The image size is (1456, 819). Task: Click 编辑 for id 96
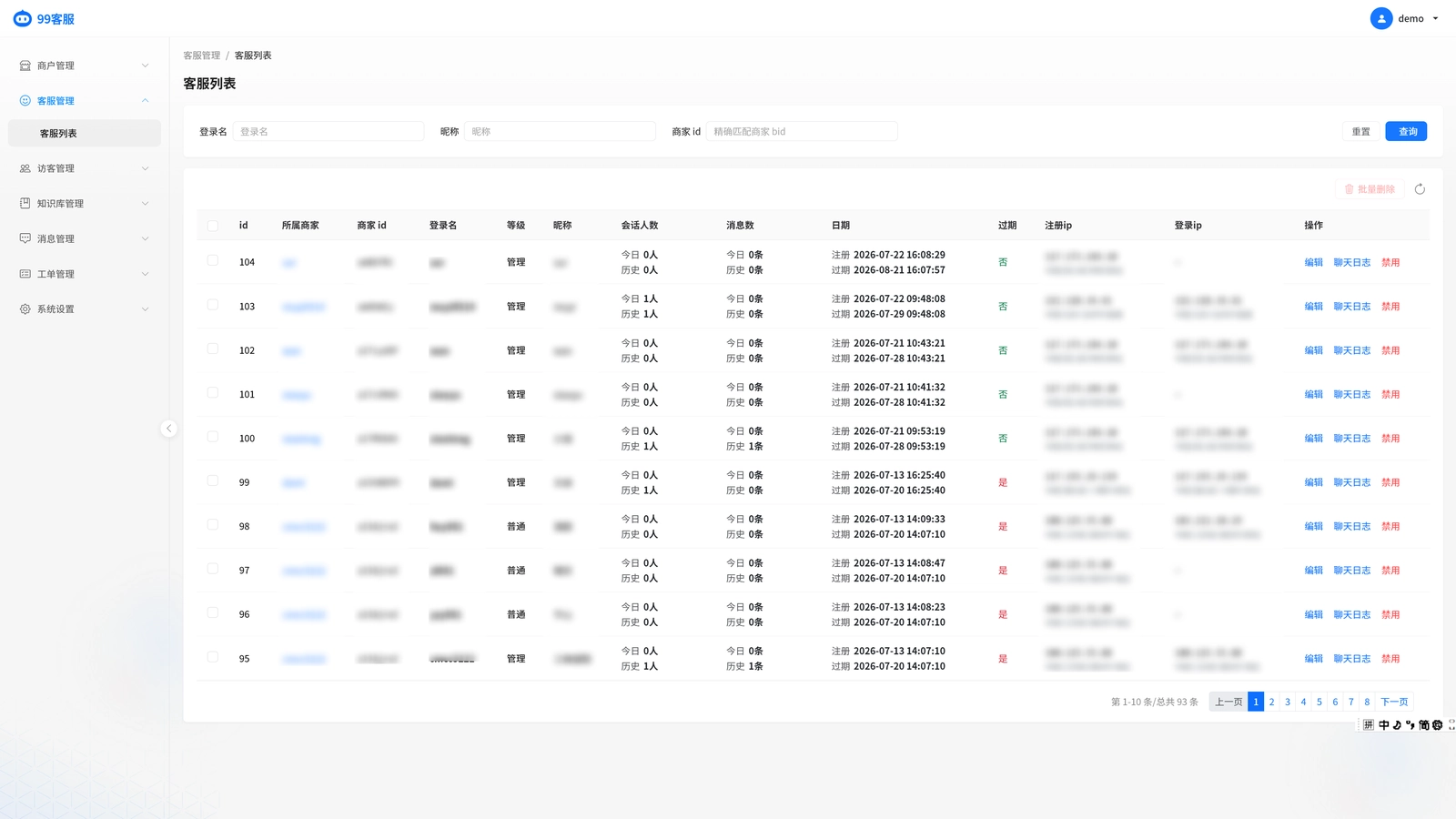(1313, 614)
